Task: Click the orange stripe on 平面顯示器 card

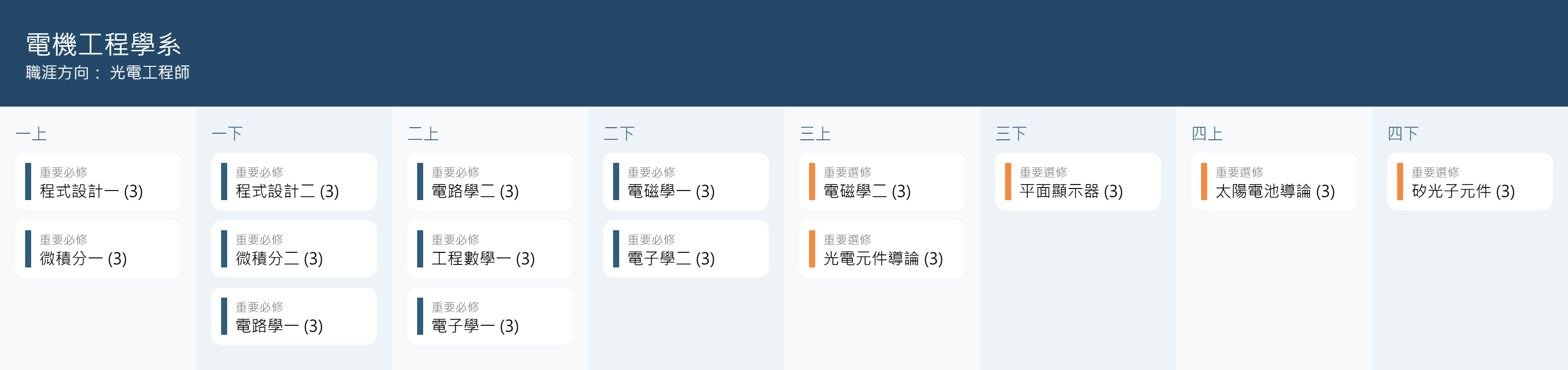Action: tap(1008, 182)
